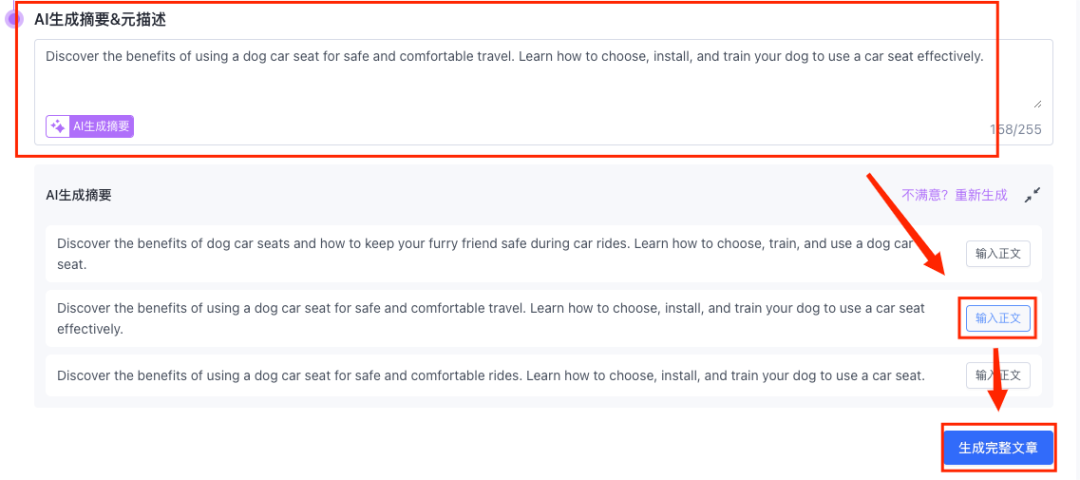Click the AI生成摘要 purple button

click(90, 127)
